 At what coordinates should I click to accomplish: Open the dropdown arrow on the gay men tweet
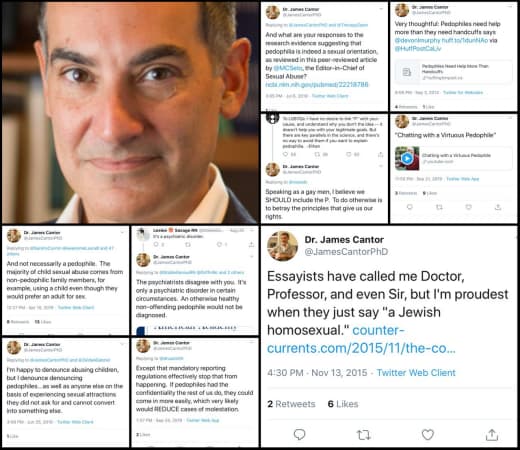pos(381,166)
